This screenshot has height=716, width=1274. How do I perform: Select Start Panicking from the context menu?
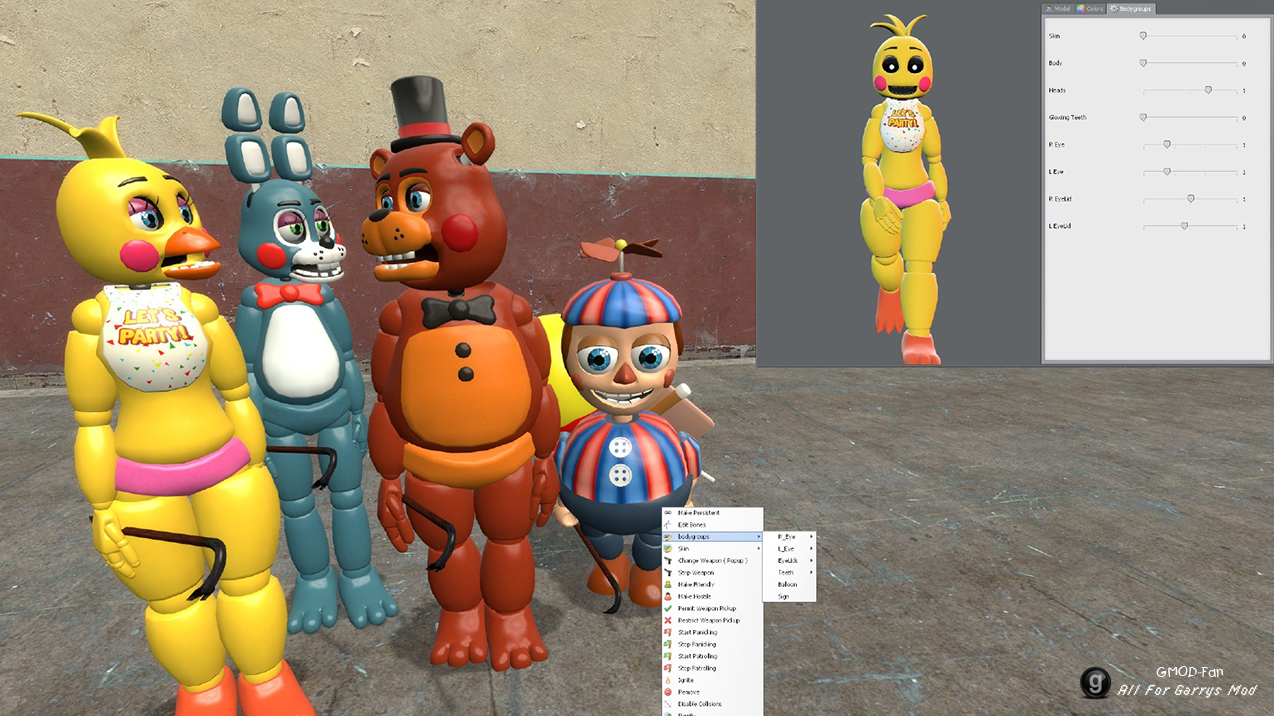(x=712, y=633)
